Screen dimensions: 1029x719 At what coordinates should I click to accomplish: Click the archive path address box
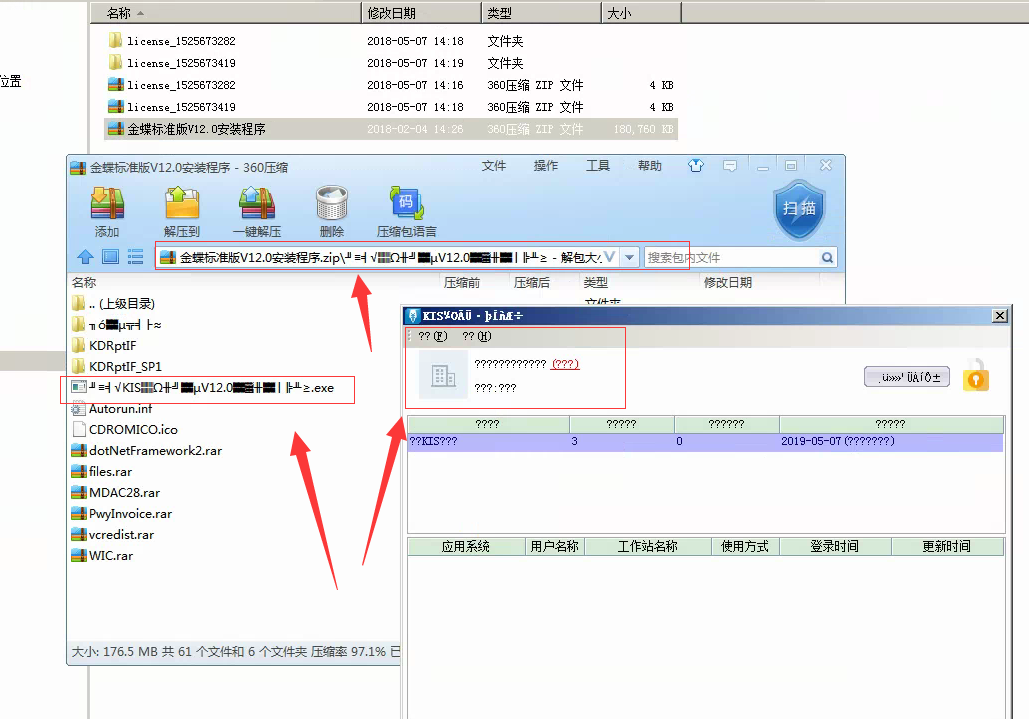pos(388,258)
